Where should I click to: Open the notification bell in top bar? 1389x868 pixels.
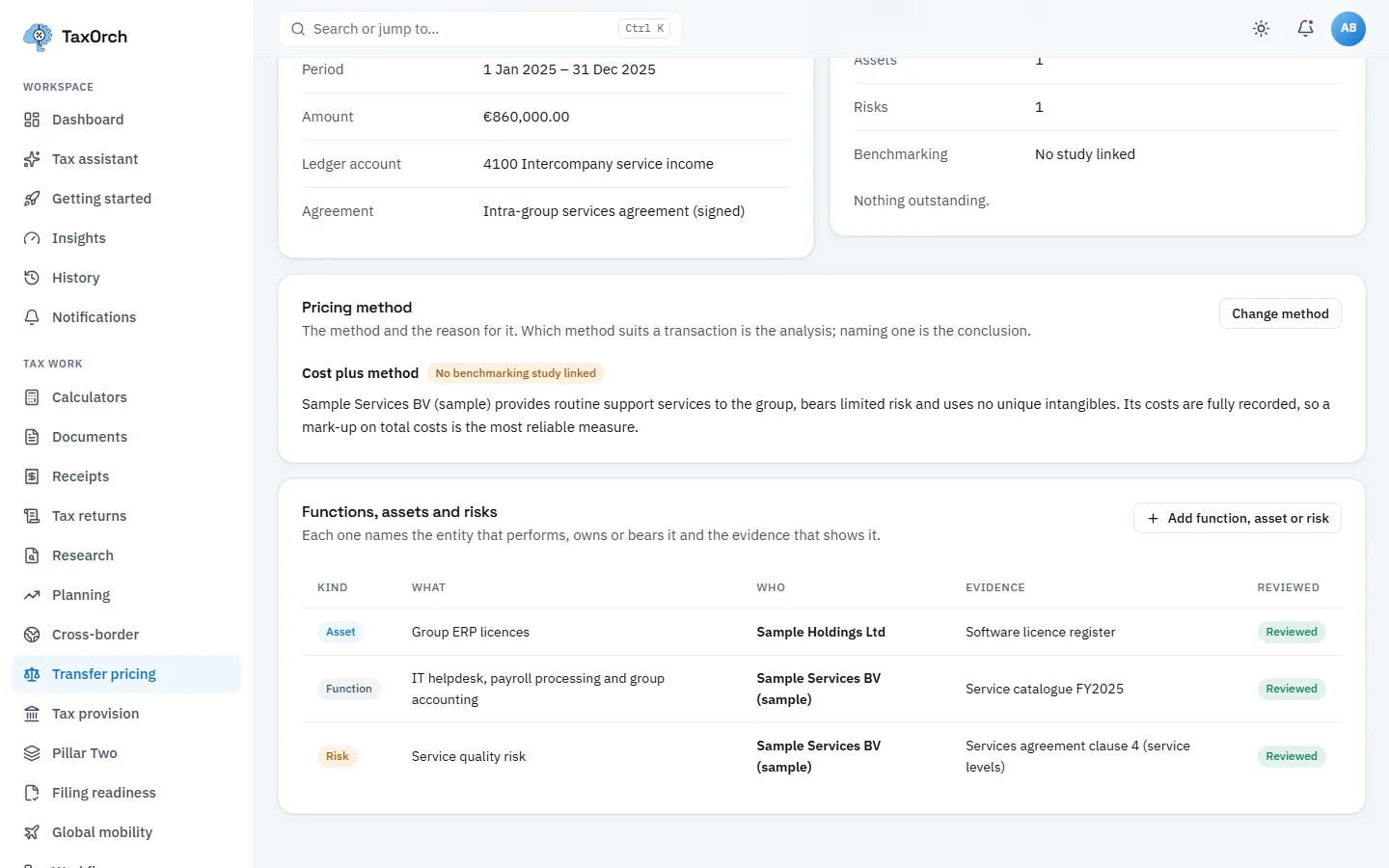tap(1305, 29)
